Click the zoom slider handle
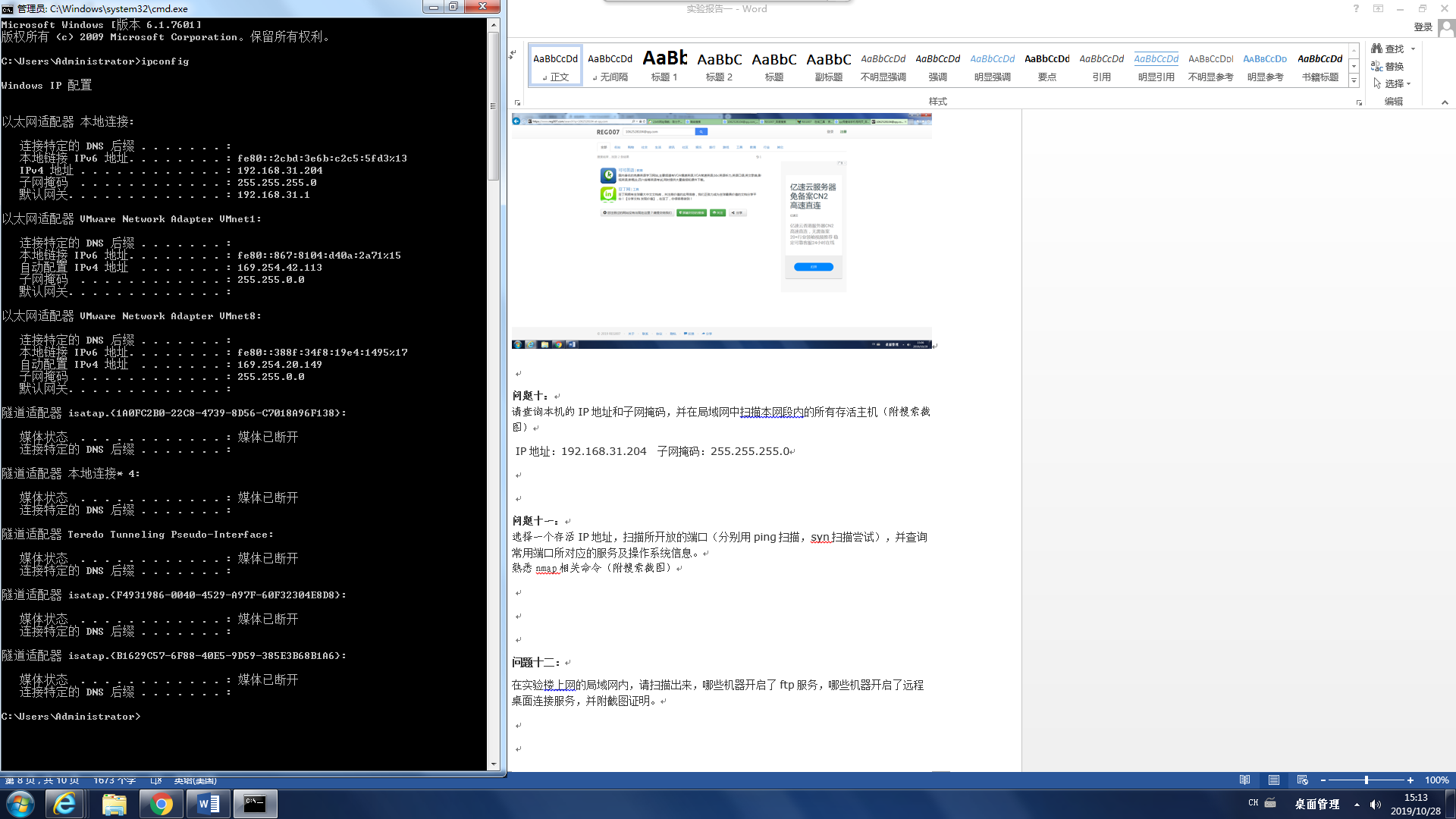 coord(1366,780)
